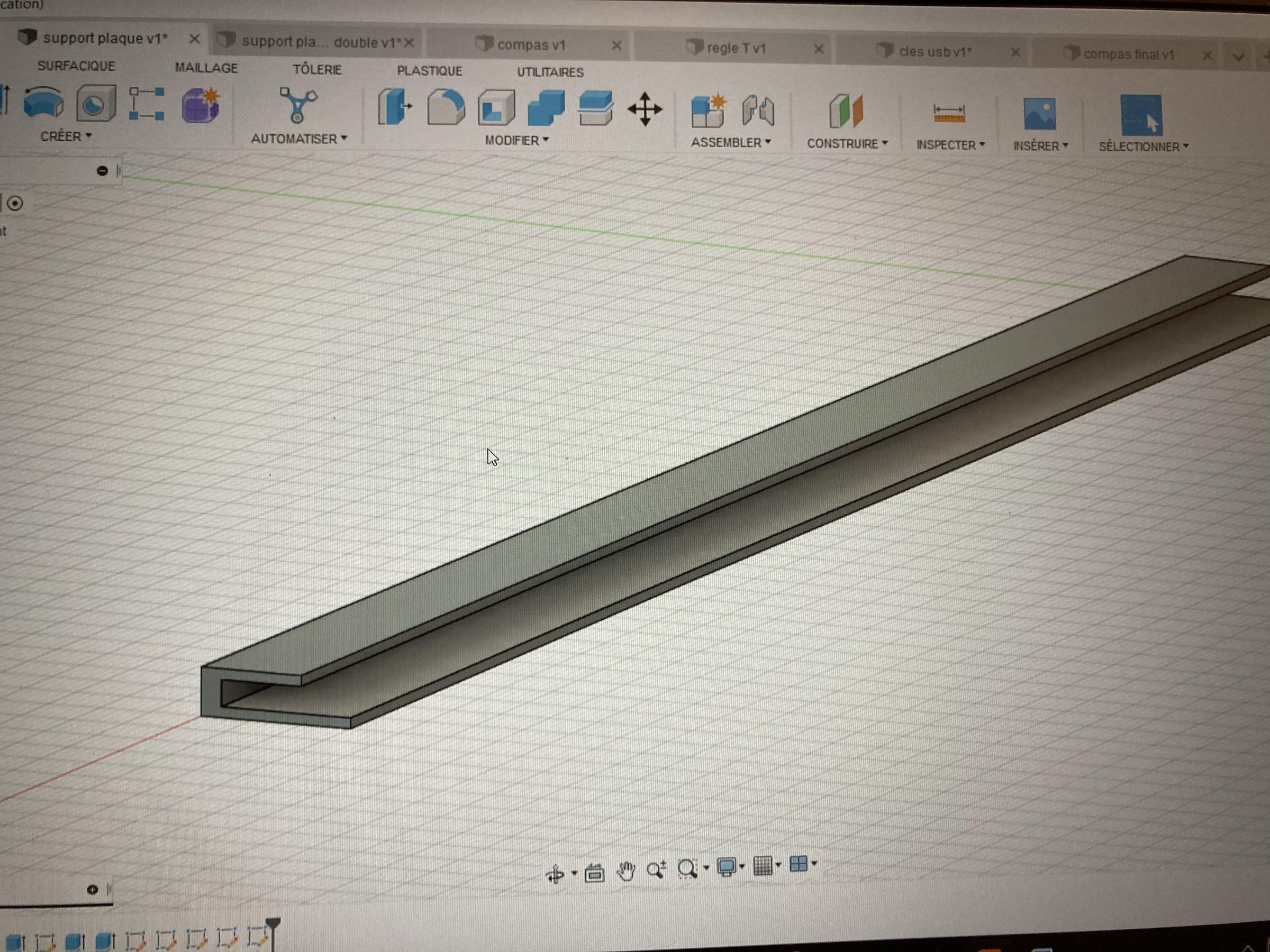Click the Display Settings monitor icon
This screenshot has width=1270, height=952.
(727, 867)
